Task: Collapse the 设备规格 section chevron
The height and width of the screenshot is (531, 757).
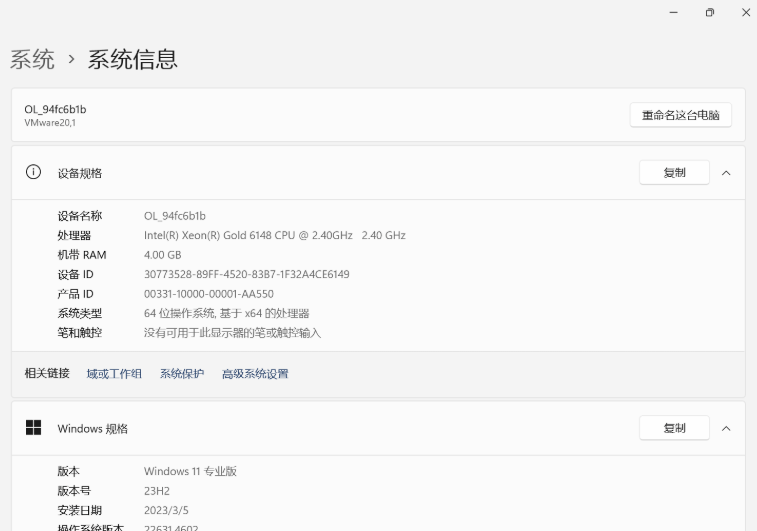Action: point(726,173)
